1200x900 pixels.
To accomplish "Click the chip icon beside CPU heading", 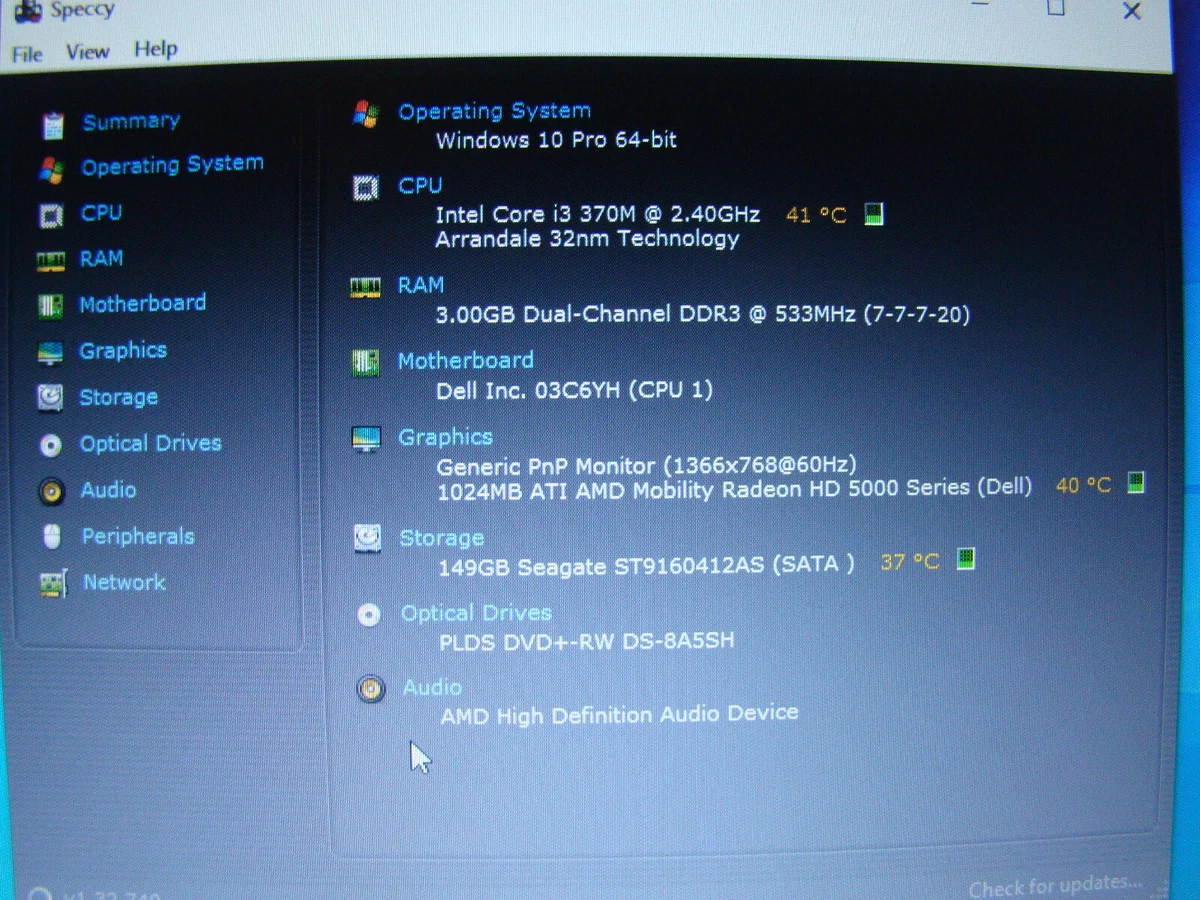I will [x=366, y=188].
